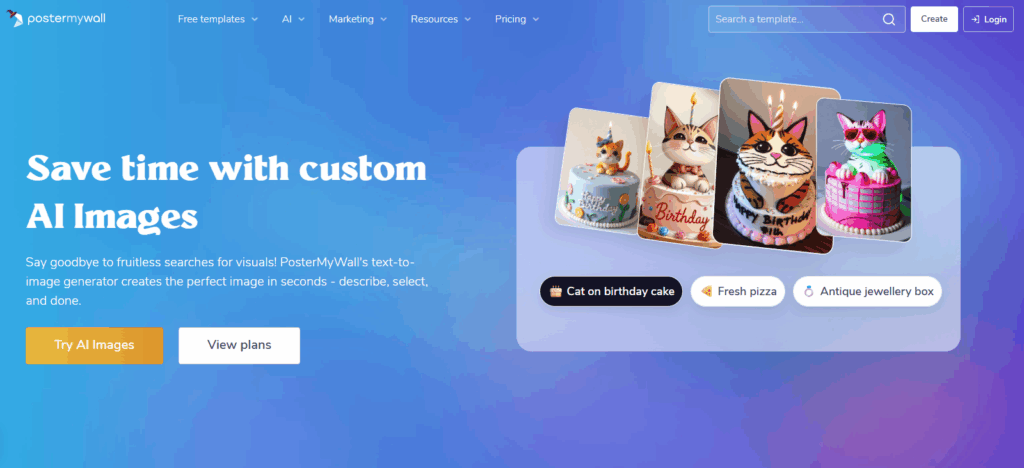Open the pink sunglasses cat cake image
Image resolution: width=1024 pixels, height=468 pixels.
click(x=864, y=170)
